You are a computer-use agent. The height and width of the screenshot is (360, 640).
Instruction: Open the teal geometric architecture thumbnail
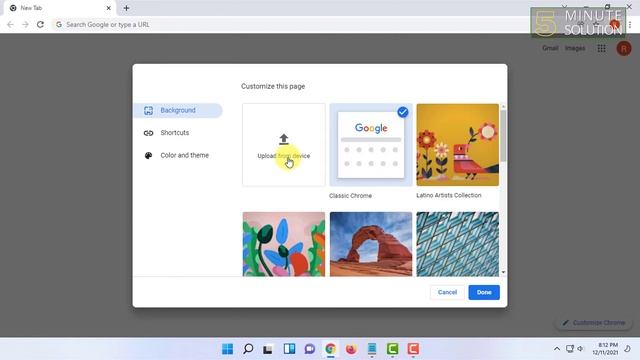pyautogui.click(x=458, y=244)
